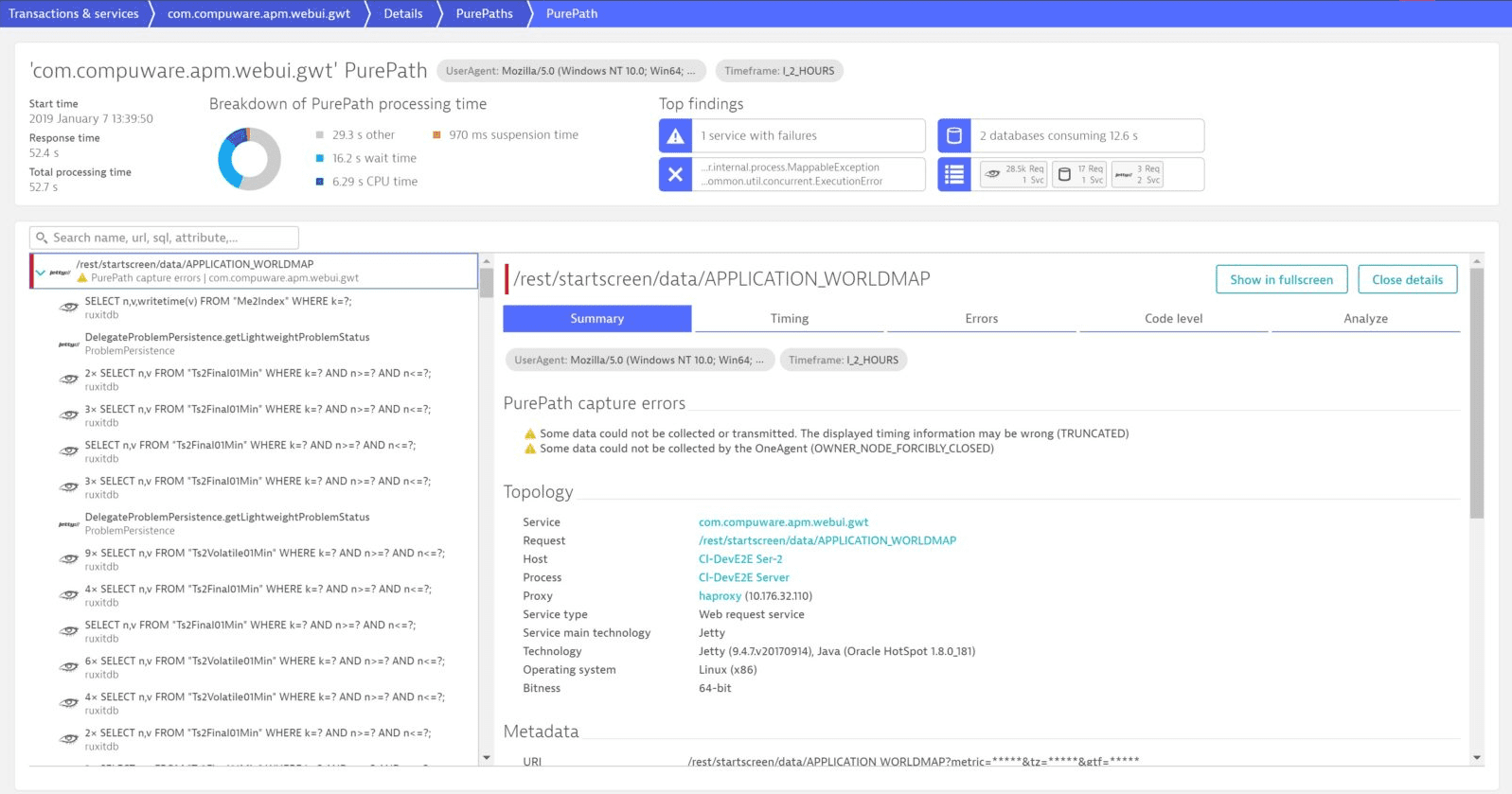The image size is (1512, 794).
Task: Select the Me2Index SELECT n,v,writetime row
Action: point(254,308)
